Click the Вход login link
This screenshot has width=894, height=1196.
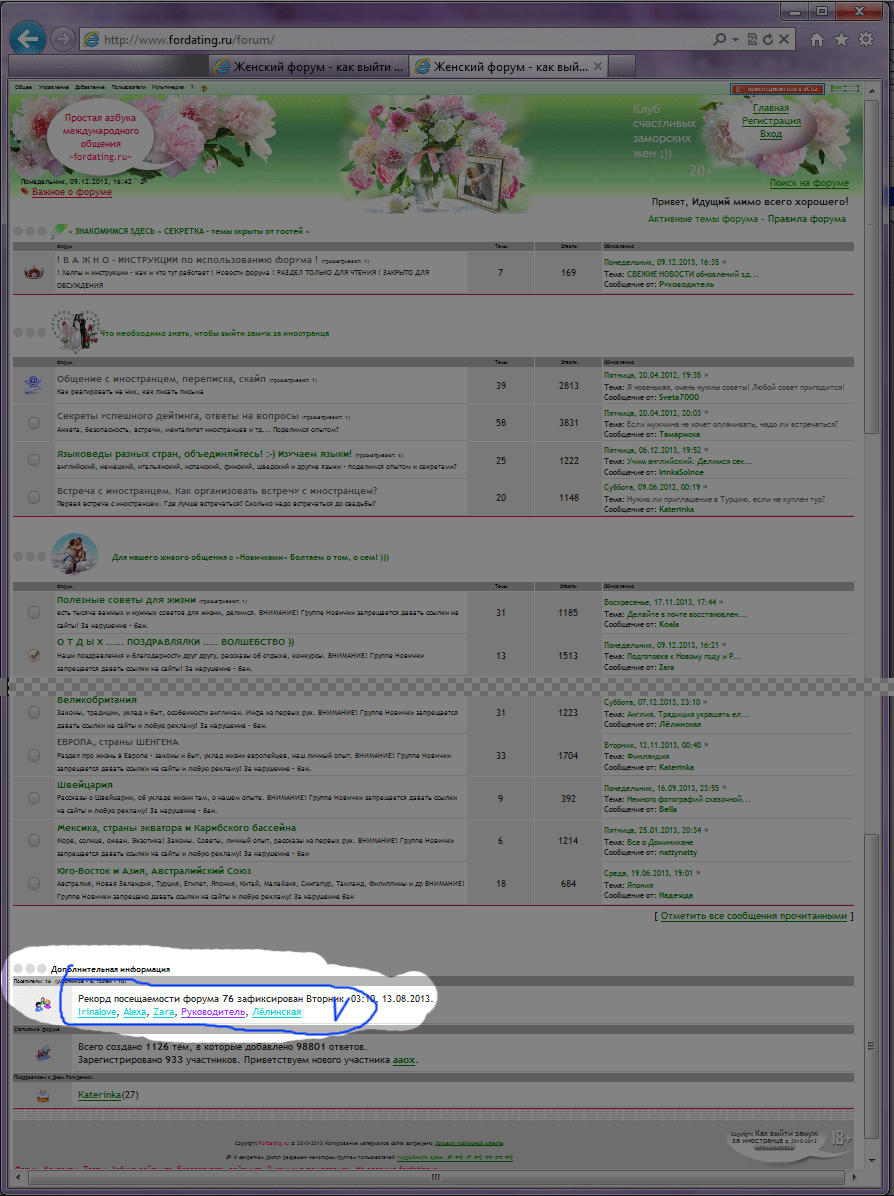point(770,134)
